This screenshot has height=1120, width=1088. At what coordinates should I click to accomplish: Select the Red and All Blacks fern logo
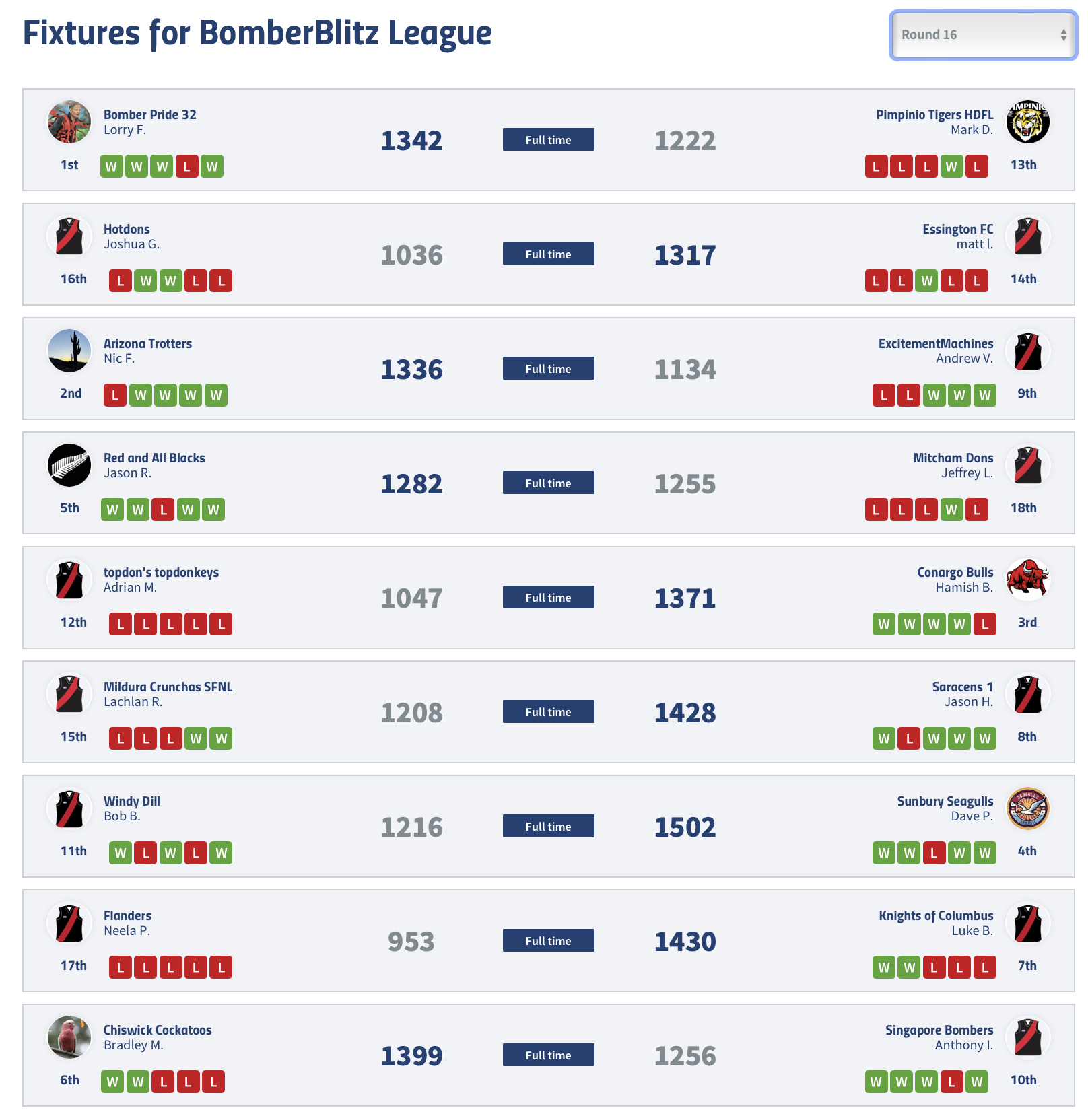coord(69,465)
